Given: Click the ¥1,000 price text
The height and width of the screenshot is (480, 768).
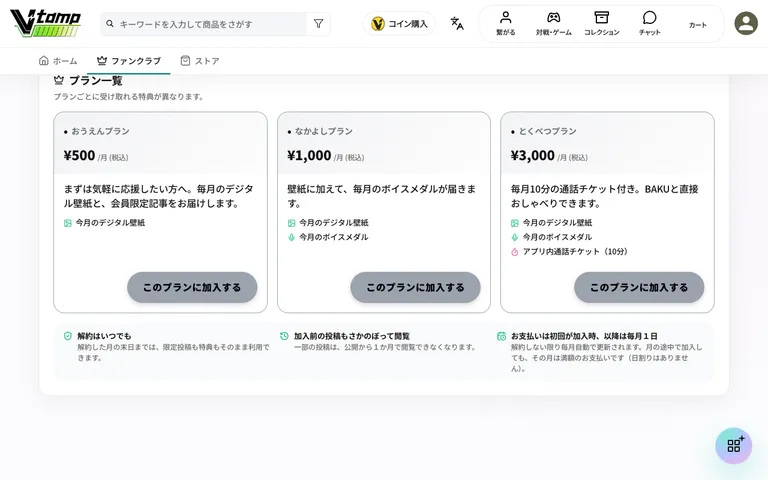Looking at the screenshot, I should (x=309, y=155).
